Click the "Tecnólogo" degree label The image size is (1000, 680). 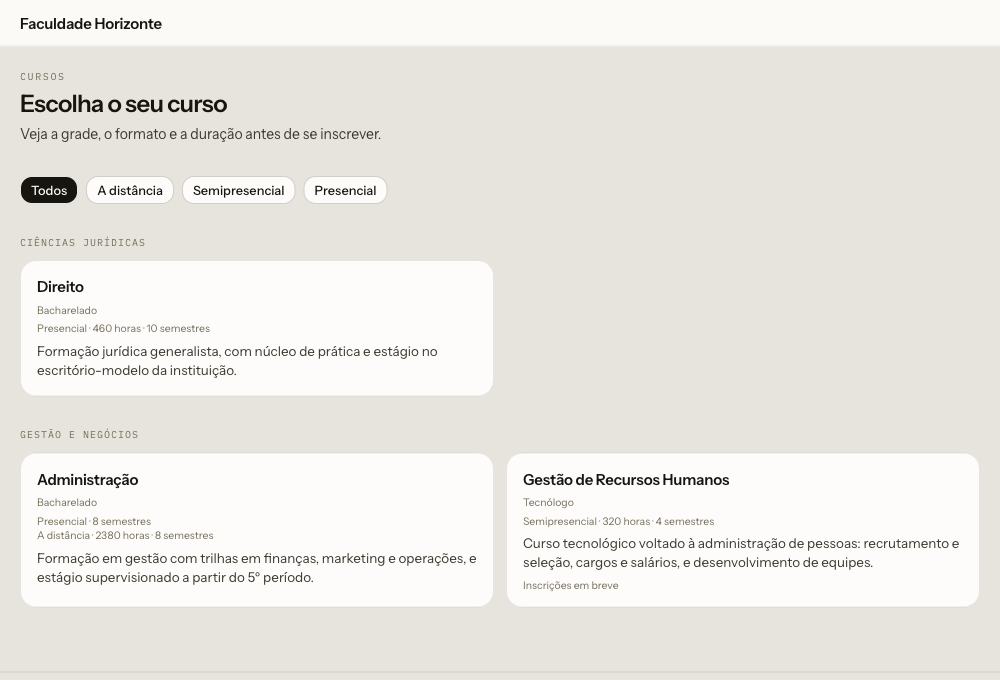click(x=548, y=503)
